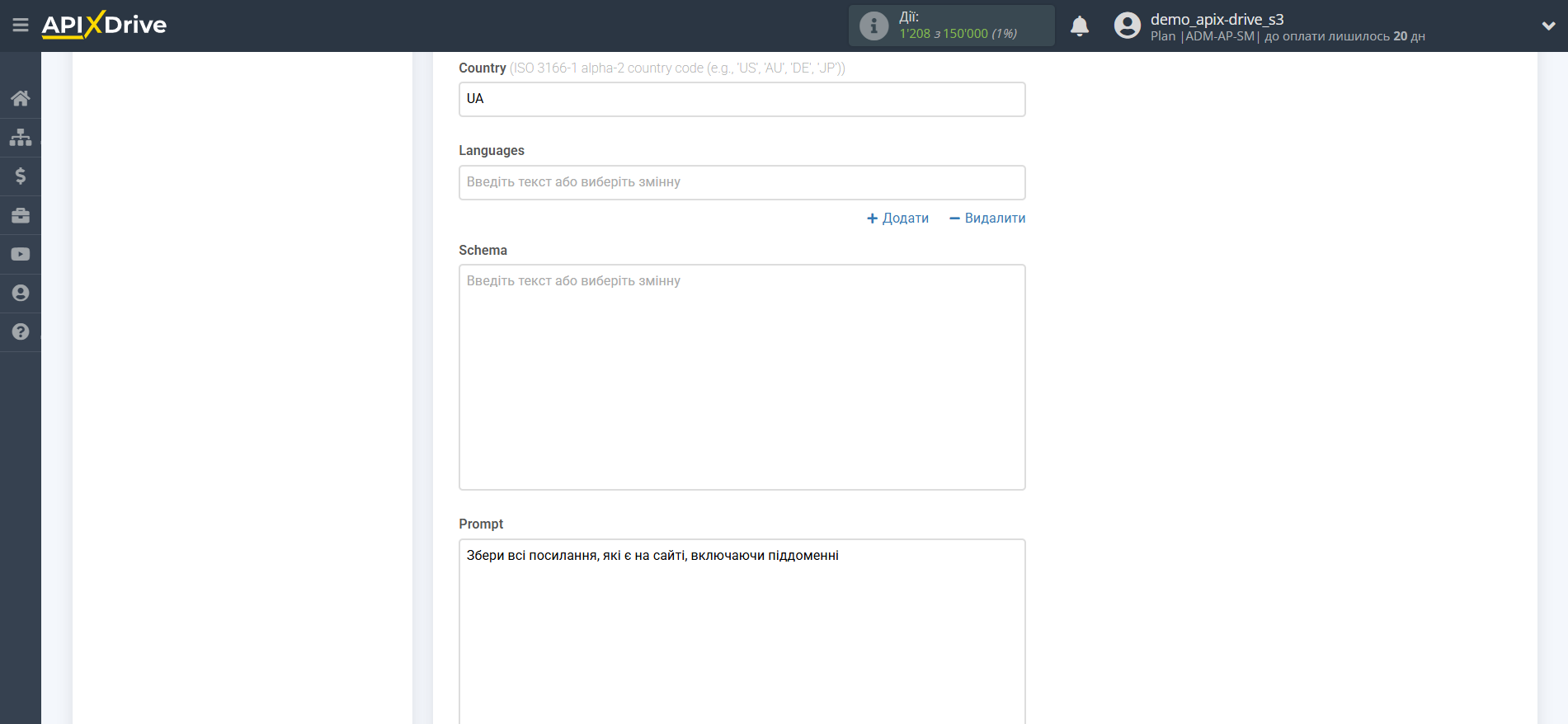Click into the Schema text area
This screenshot has width=1568, height=724.
742,377
